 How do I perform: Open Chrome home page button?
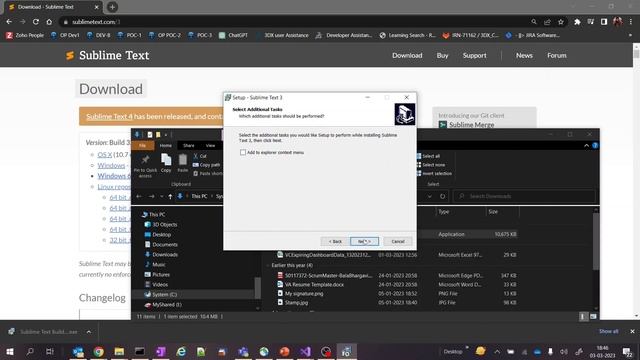click(49, 22)
